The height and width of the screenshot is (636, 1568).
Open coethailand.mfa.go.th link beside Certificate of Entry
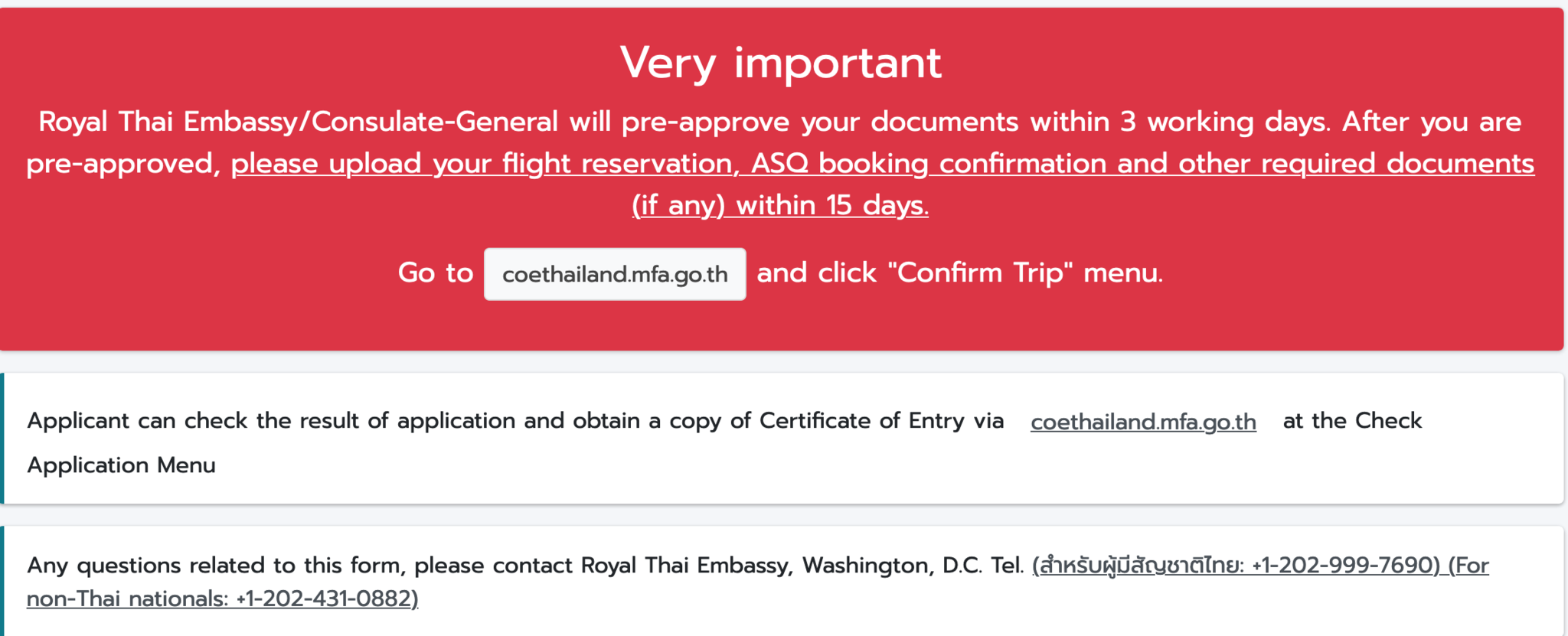1143,422
